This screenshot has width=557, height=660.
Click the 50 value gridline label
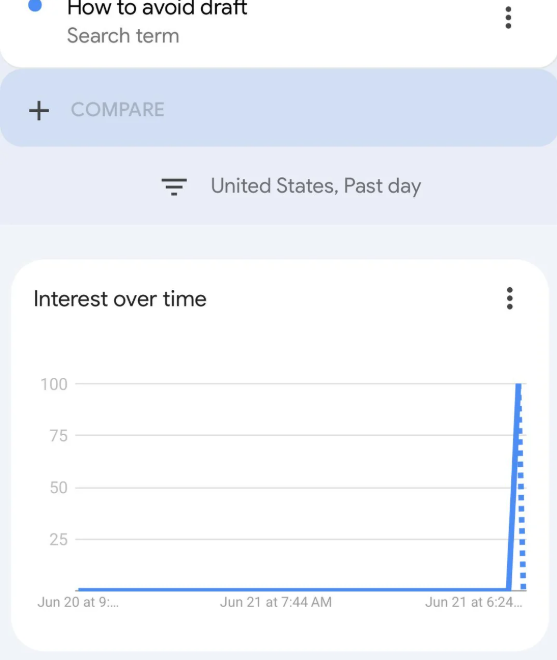[59, 488]
